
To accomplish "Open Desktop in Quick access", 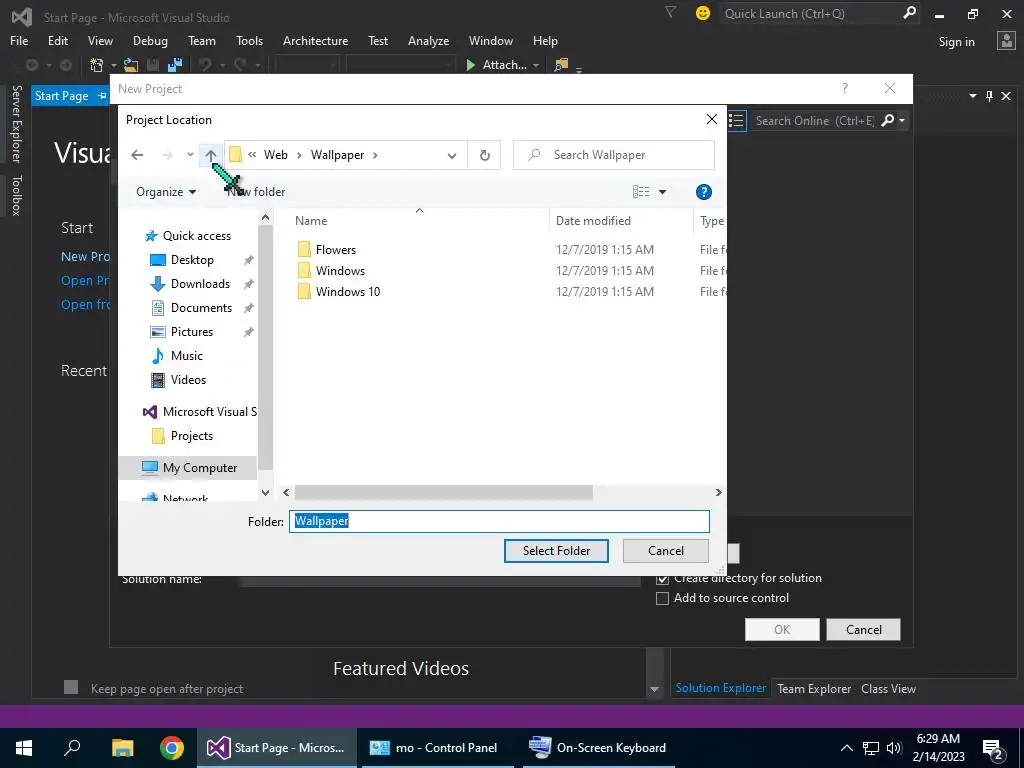I will pyautogui.click(x=192, y=260).
